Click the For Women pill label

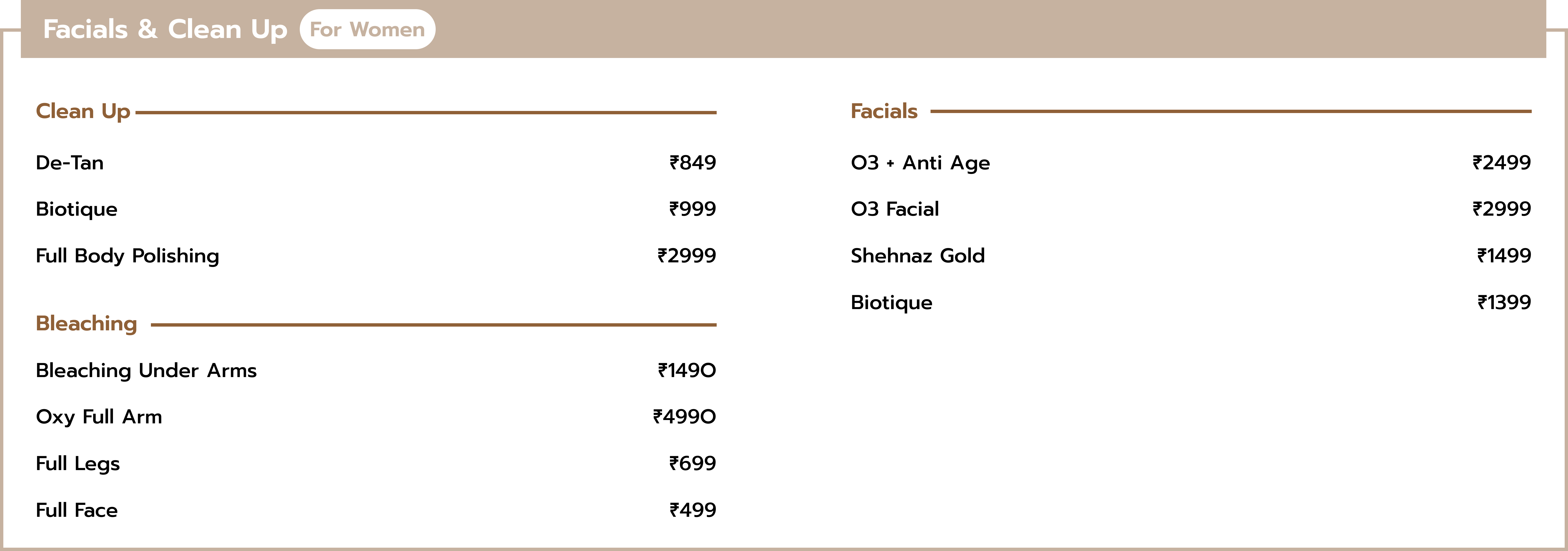(x=367, y=29)
